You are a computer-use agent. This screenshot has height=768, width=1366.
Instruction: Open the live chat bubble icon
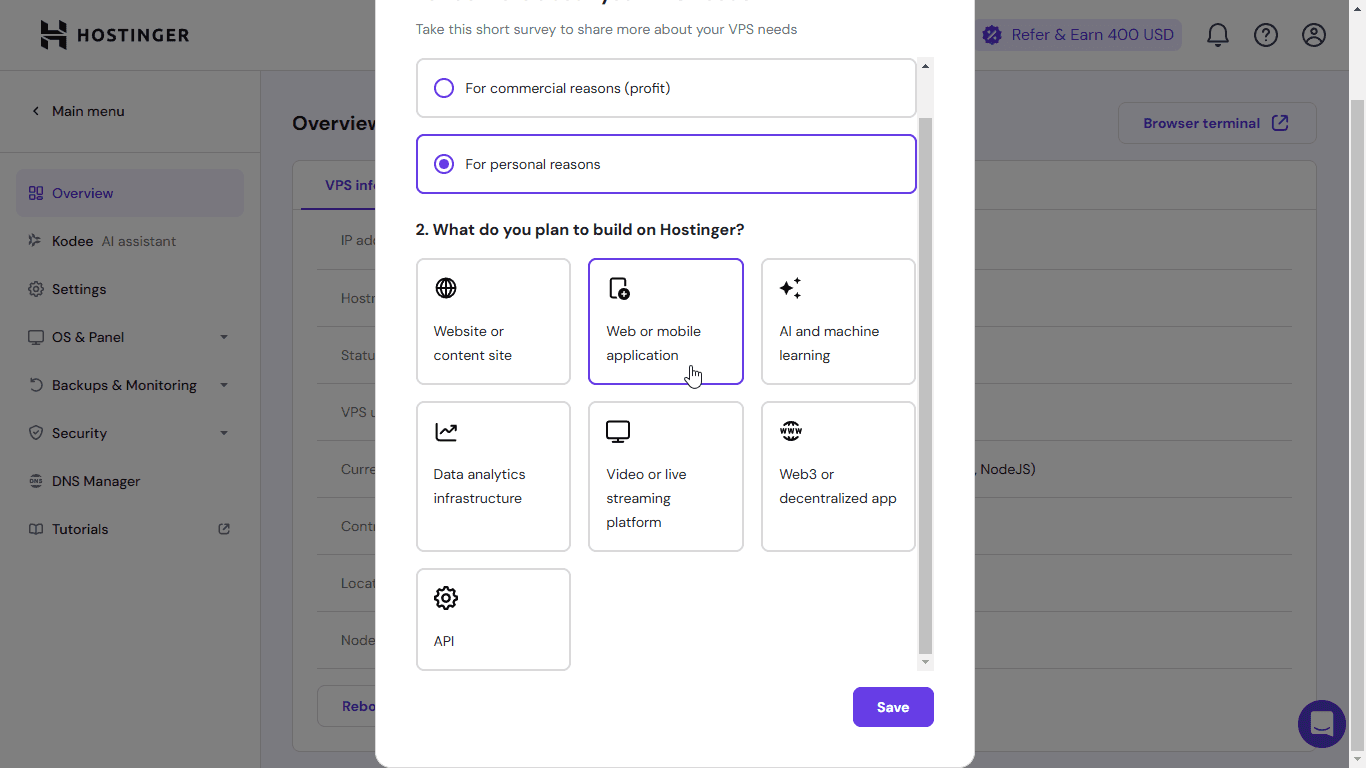[x=1321, y=723]
